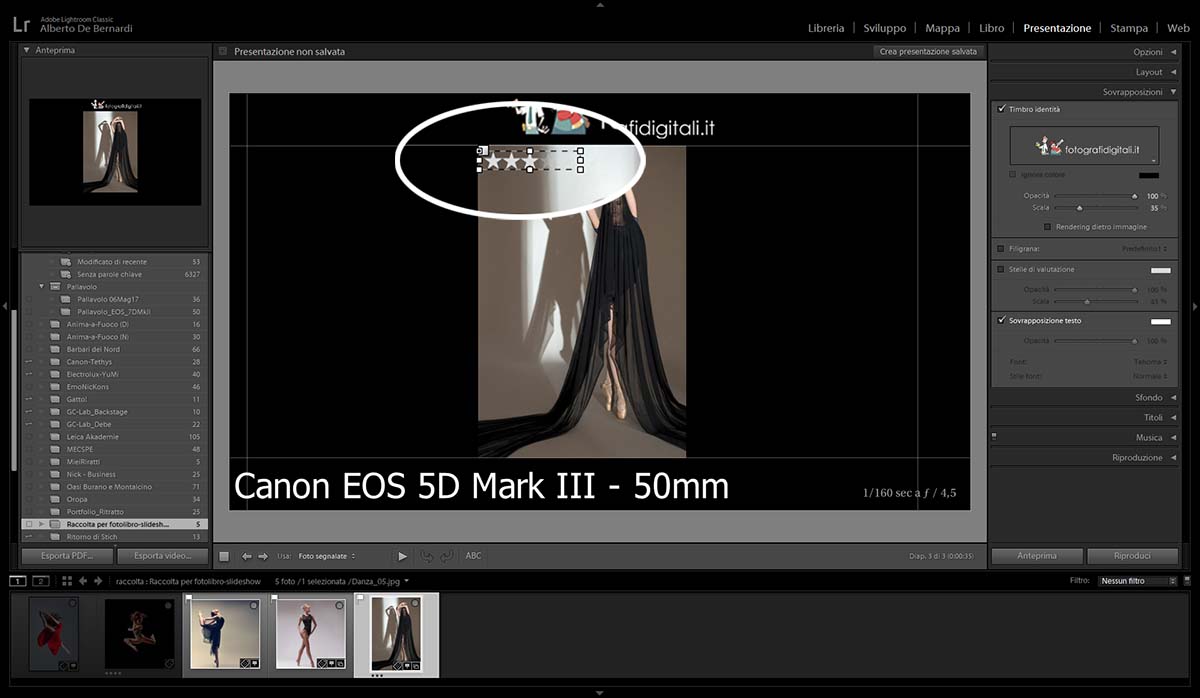The image size is (1200, 698).
Task: Click the filmstrip go-back arrow icon
Action: pyautogui.click(x=83, y=581)
